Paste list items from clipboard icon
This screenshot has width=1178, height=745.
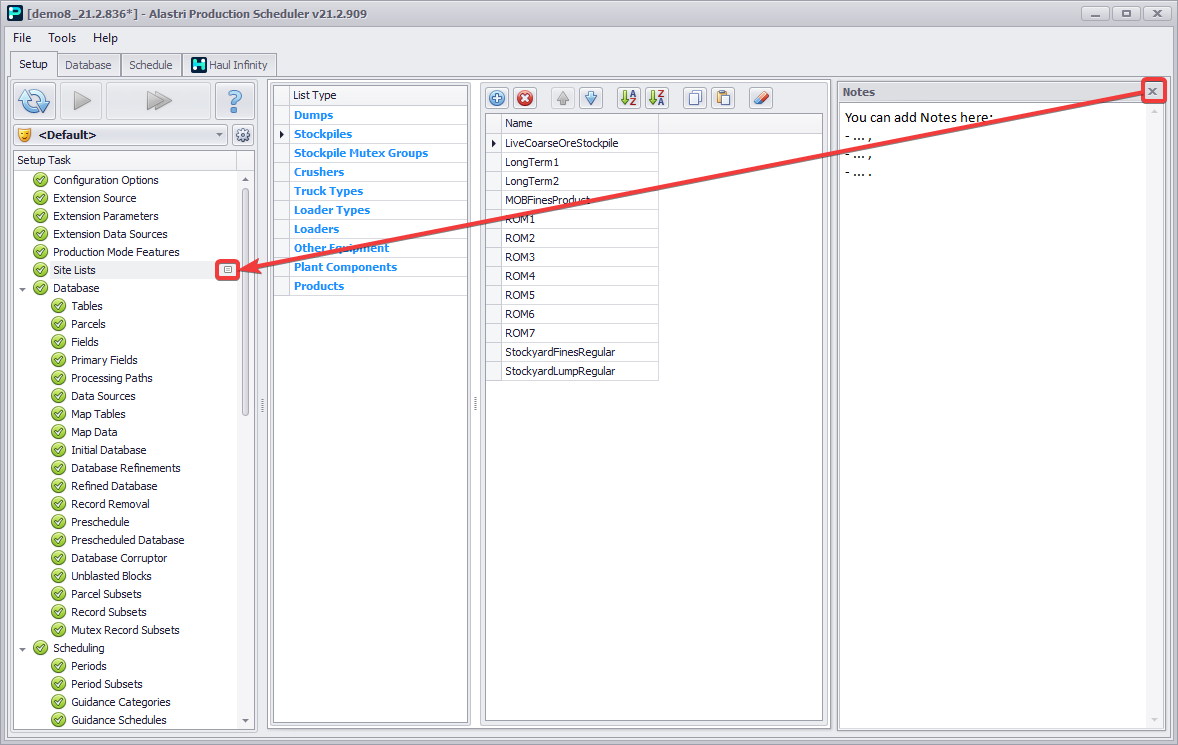coord(723,98)
